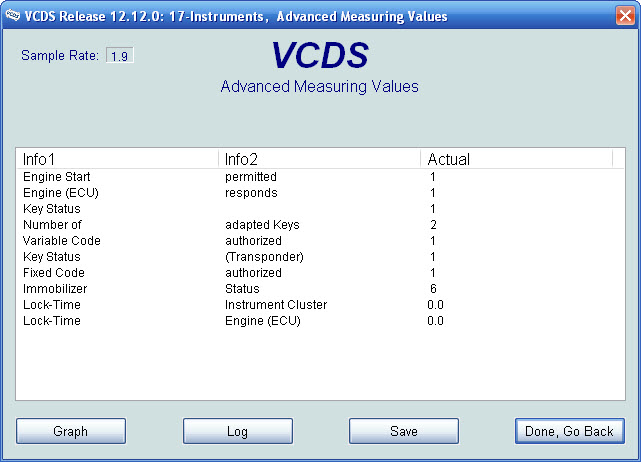Click the Graph button
Viewport: 641px width, 462px height.
[71, 431]
